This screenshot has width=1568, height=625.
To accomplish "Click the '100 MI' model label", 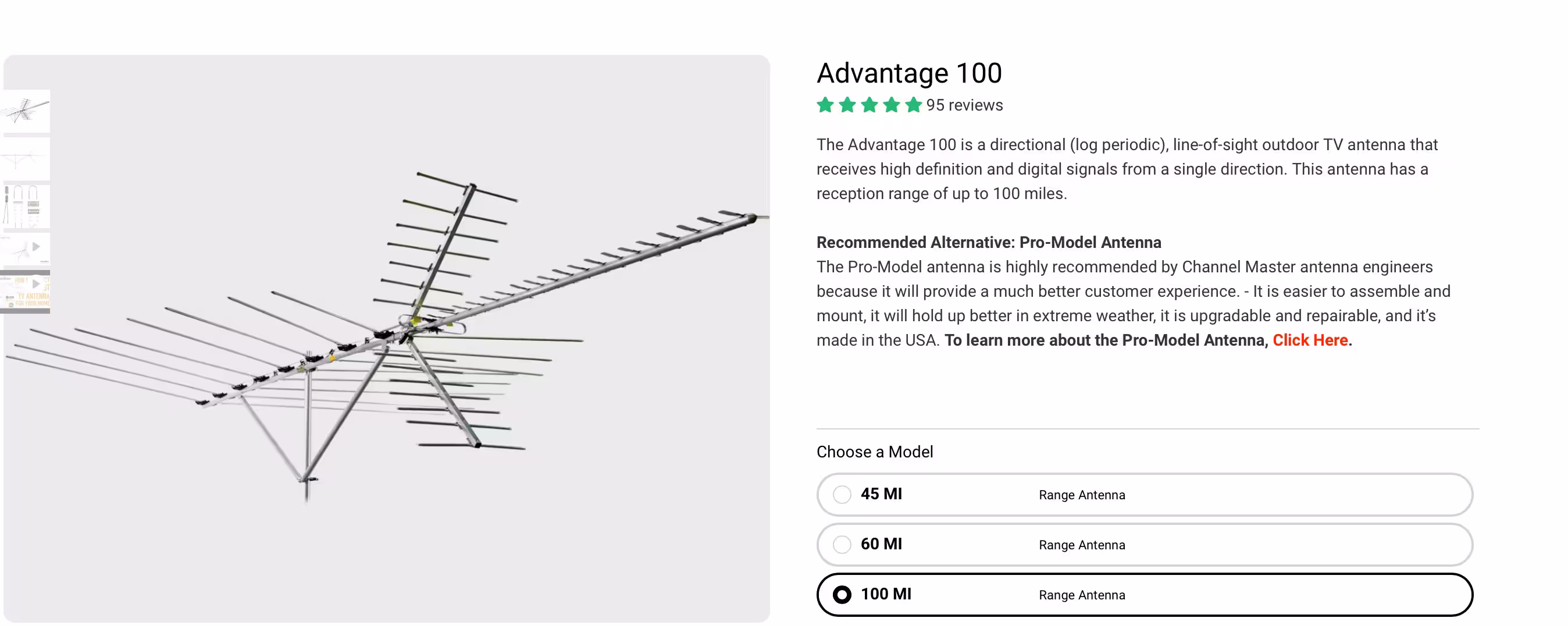I will (886, 594).
